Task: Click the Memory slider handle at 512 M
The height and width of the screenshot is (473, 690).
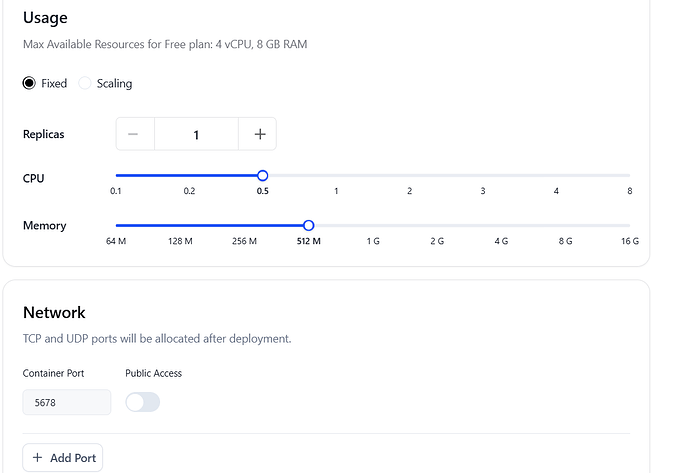Action: click(x=309, y=226)
